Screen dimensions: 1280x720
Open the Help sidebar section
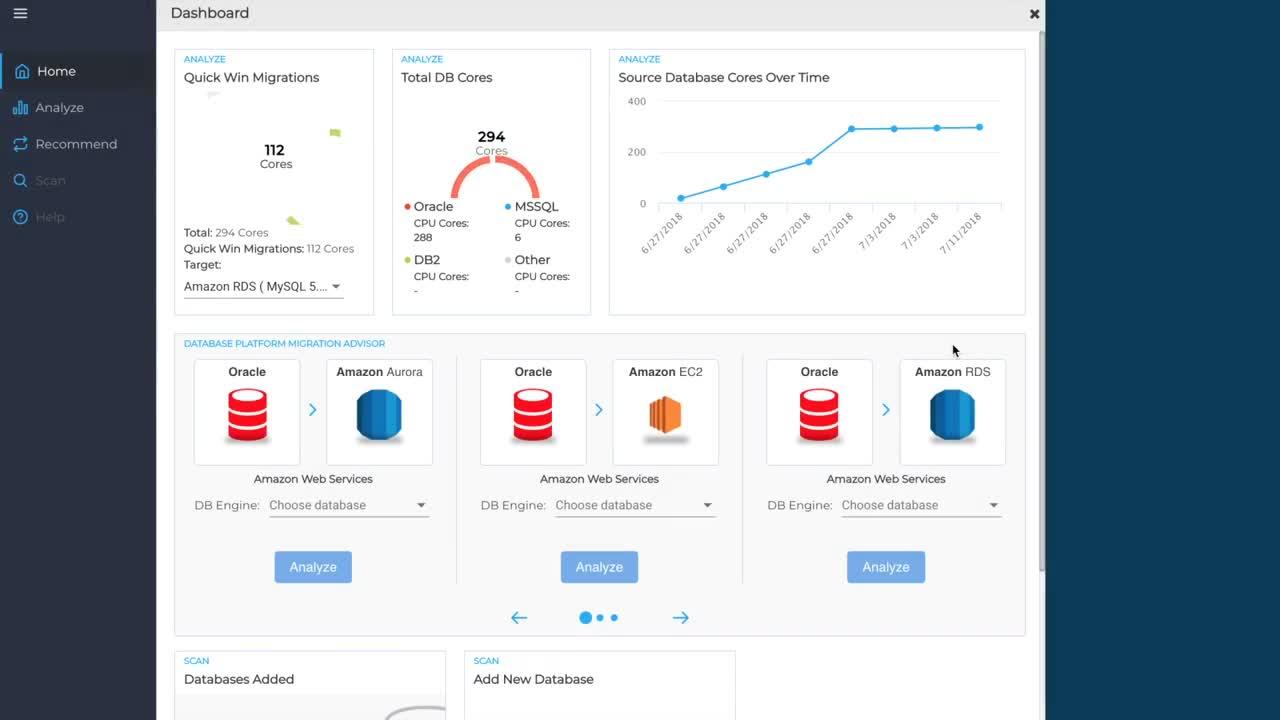(78, 217)
